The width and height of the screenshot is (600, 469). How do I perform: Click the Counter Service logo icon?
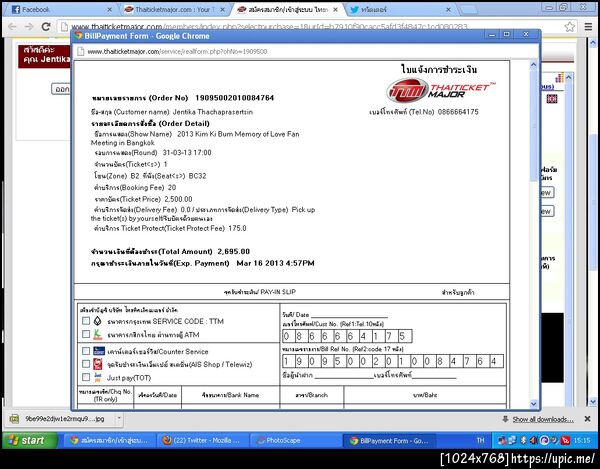(x=99, y=351)
